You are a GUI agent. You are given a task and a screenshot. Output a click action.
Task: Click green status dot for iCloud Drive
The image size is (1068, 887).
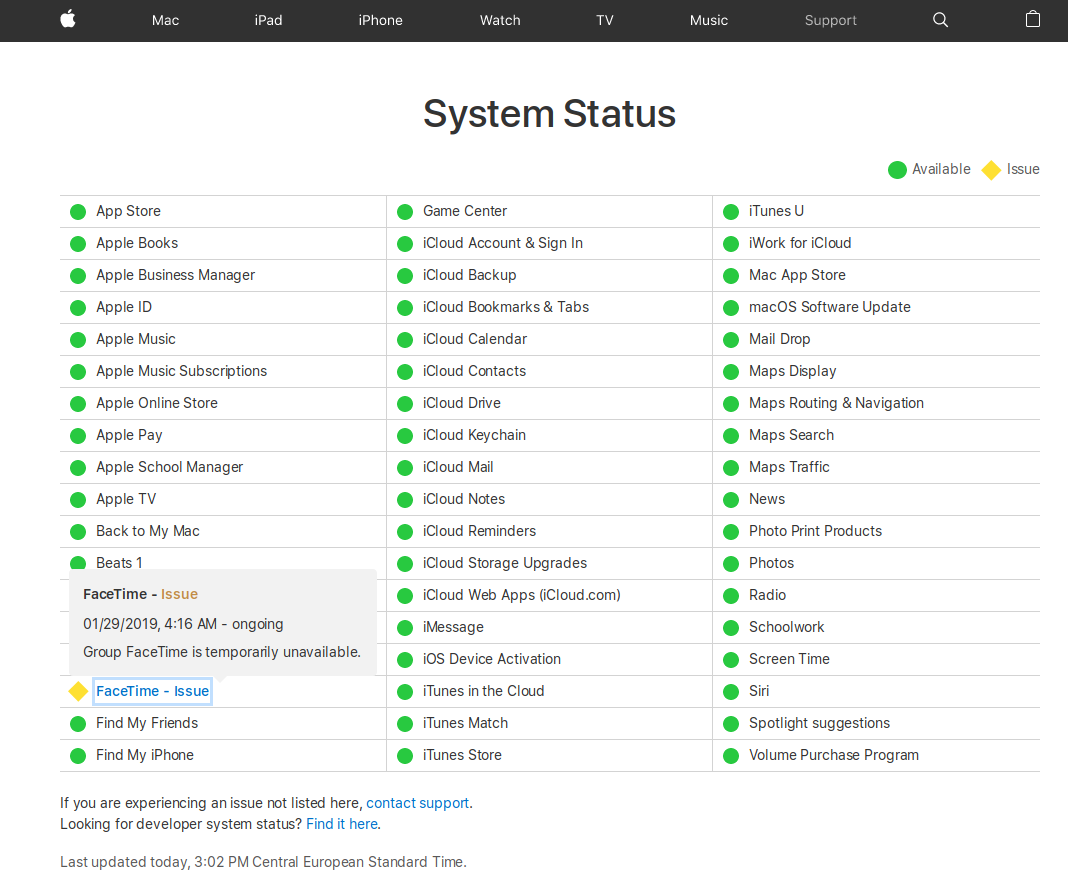point(405,404)
